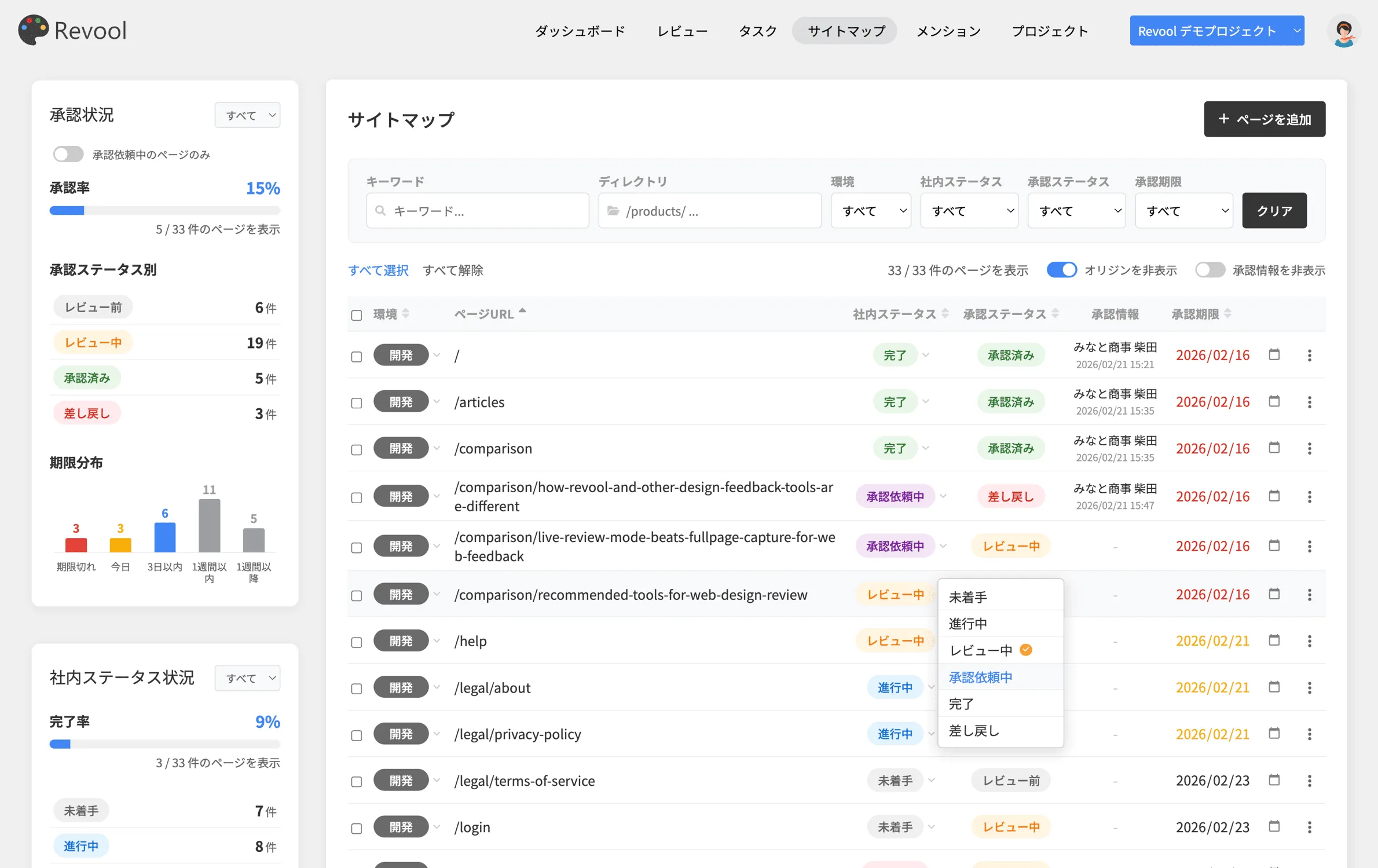The image size is (1378, 868).
Task: Open the kebab menu on the /help row
Action: tap(1310, 640)
